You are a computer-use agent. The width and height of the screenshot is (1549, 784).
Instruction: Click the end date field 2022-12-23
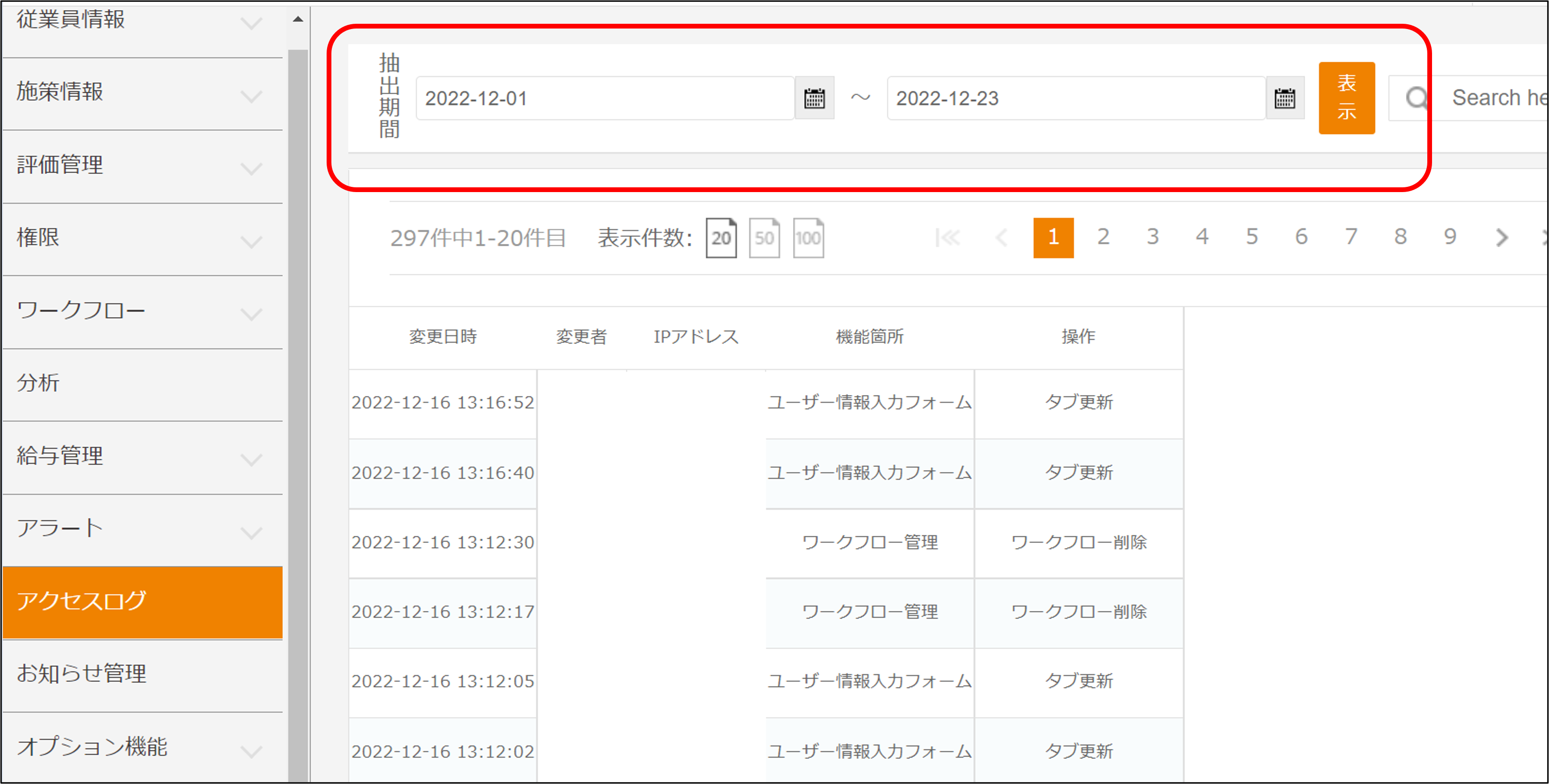click(x=1076, y=98)
